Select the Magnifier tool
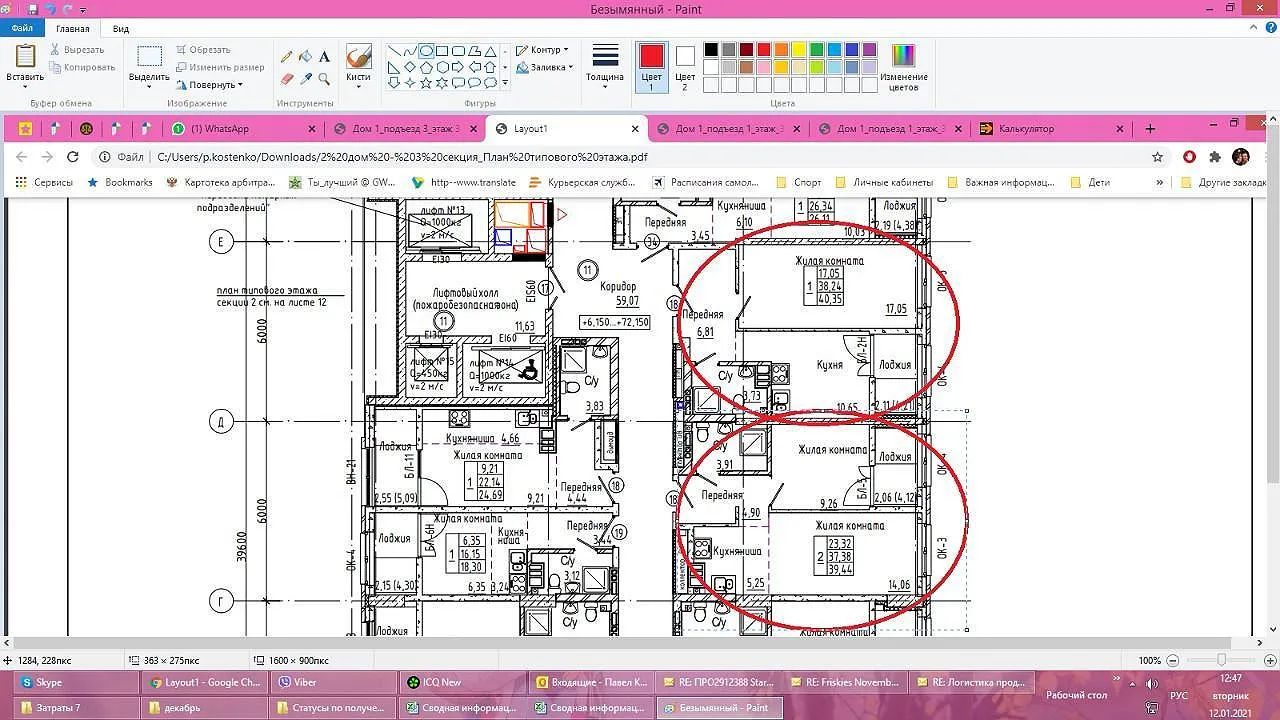Screen dimensions: 1280x720 tap(324, 78)
